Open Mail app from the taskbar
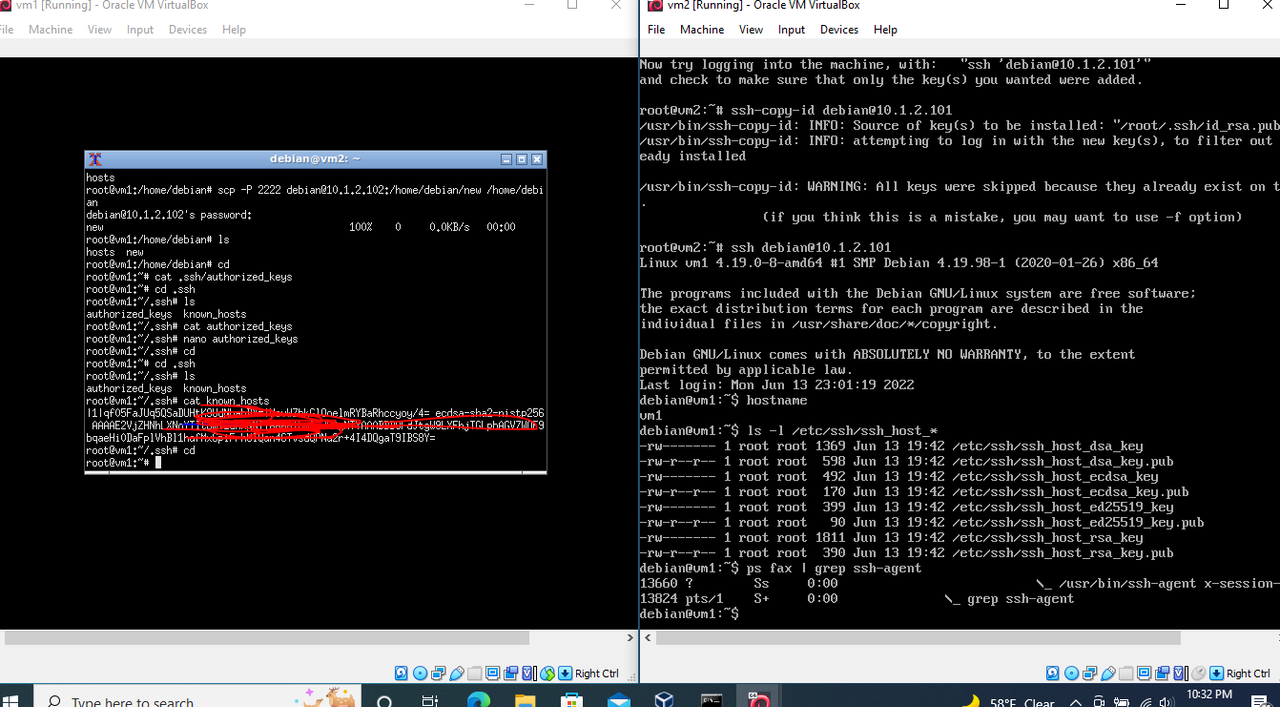This screenshot has height=707, width=1280. (618, 699)
